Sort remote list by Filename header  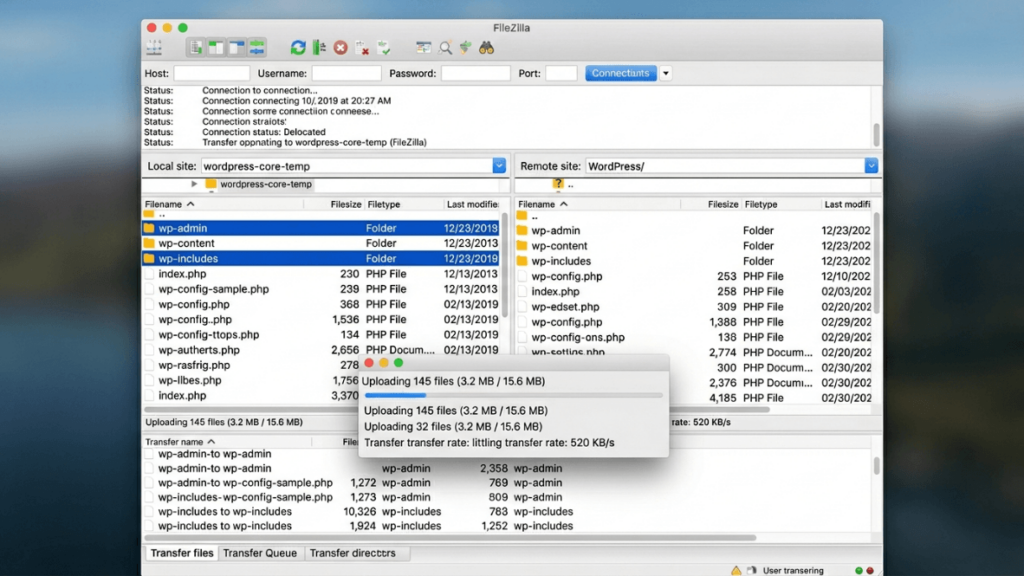click(x=543, y=204)
